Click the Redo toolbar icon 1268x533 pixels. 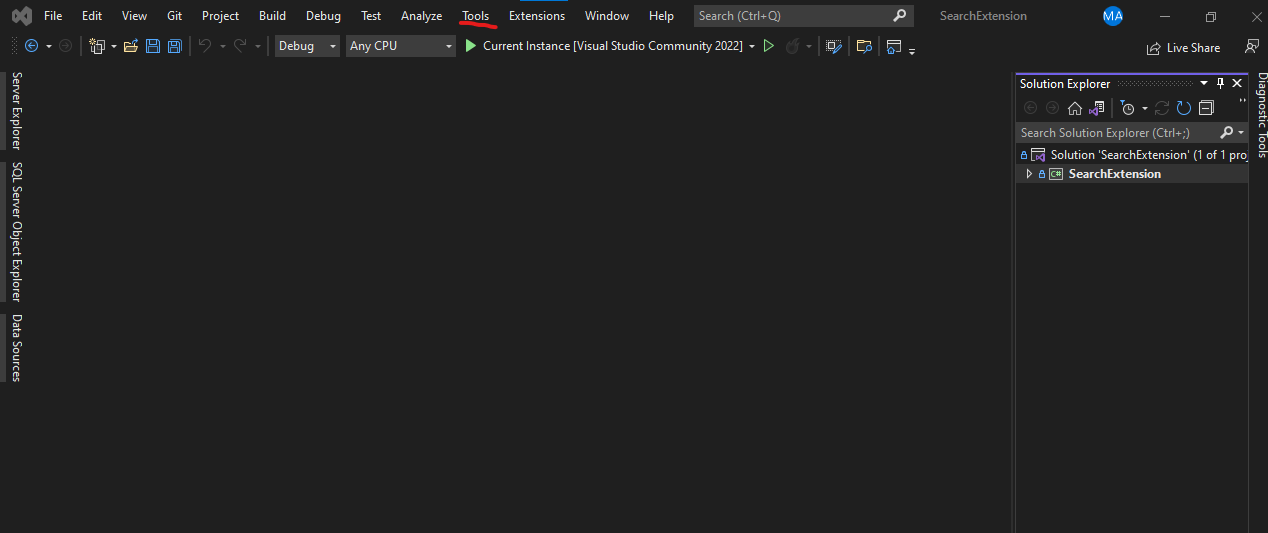coord(240,46)
